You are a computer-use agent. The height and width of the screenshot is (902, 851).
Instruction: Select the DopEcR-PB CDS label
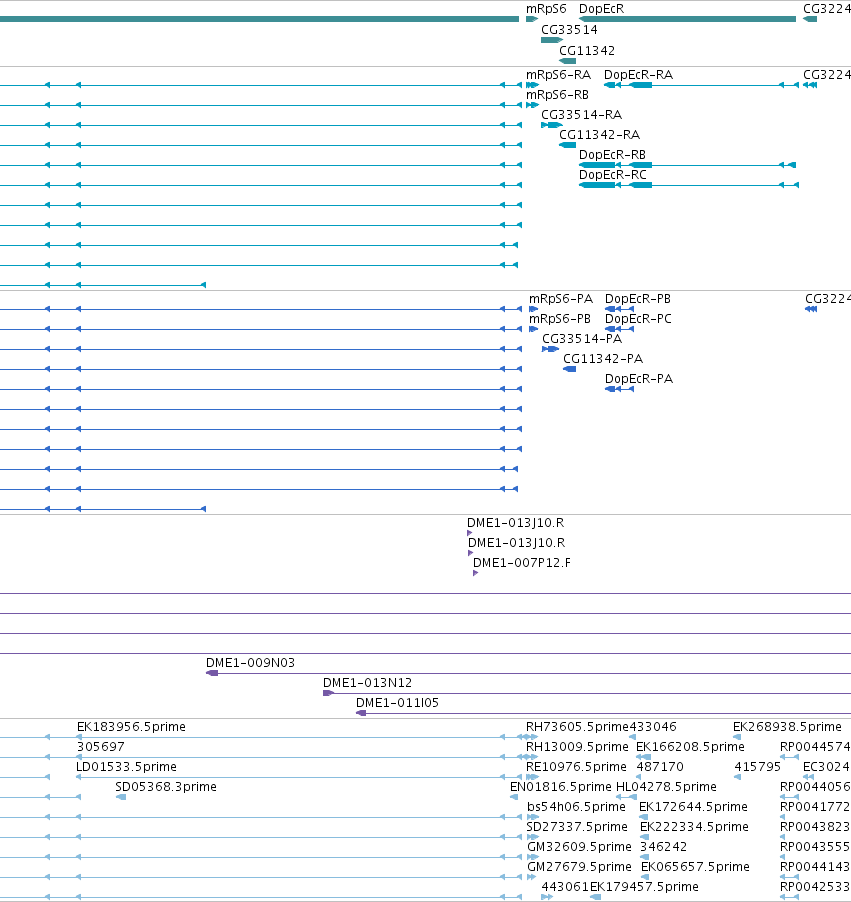pyautogui.click(x=638, y=299)
